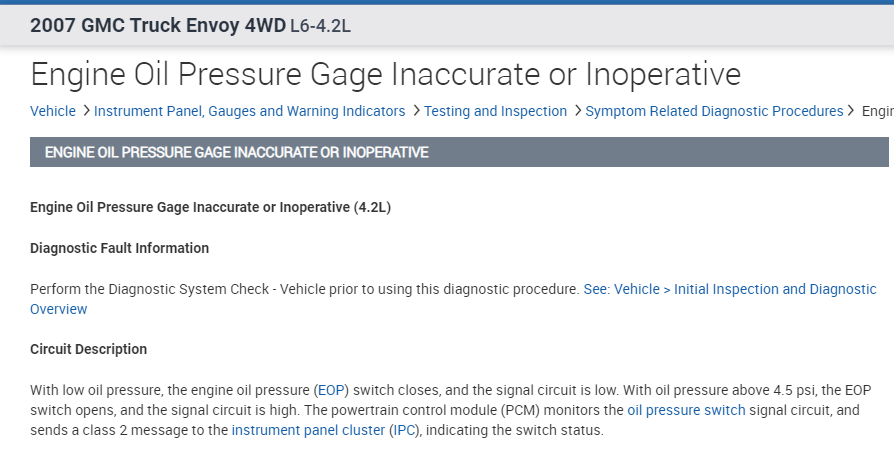The height and width of the screenshot is (457, 894).
Task: Click the chevron right after Vehicle breadcrumb
Action: pyautogui.click(x=86, y=111)
